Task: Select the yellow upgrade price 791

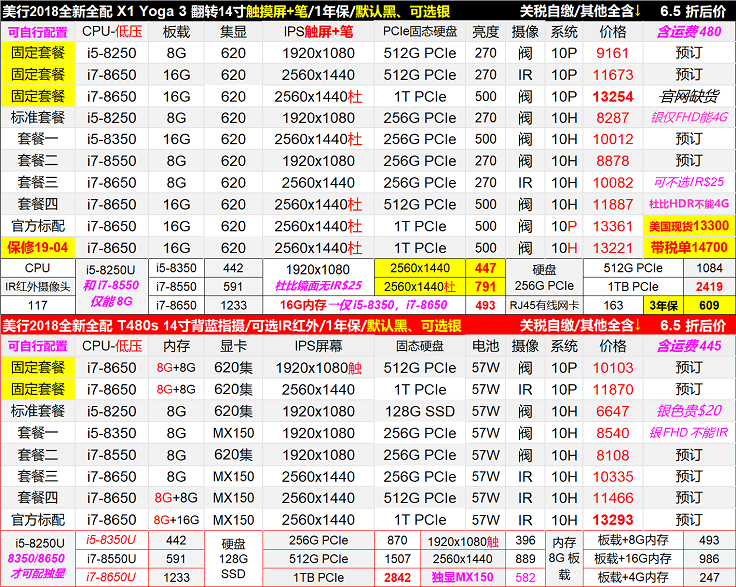Action: point(485,286)
